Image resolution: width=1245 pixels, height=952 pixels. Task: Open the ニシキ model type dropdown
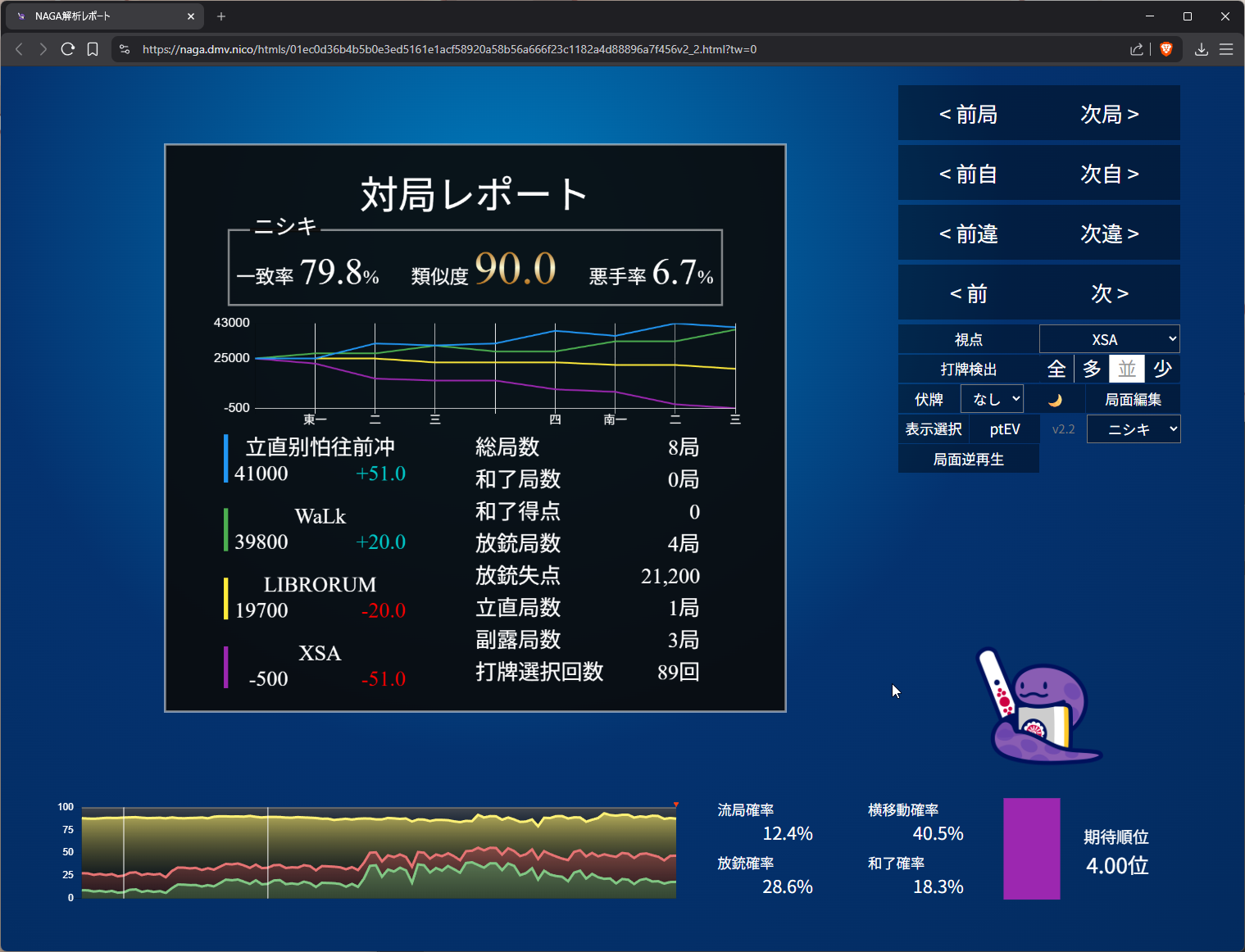tap(1134, 429)
